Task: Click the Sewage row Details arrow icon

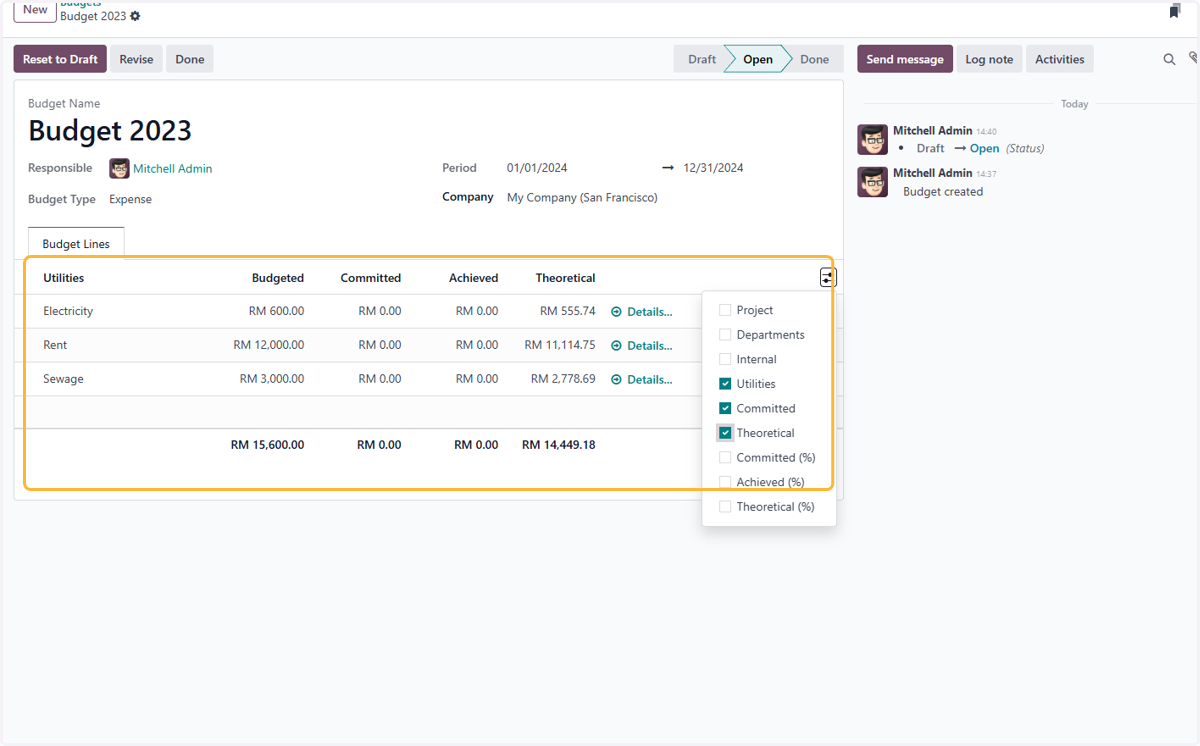Action: 616,380
